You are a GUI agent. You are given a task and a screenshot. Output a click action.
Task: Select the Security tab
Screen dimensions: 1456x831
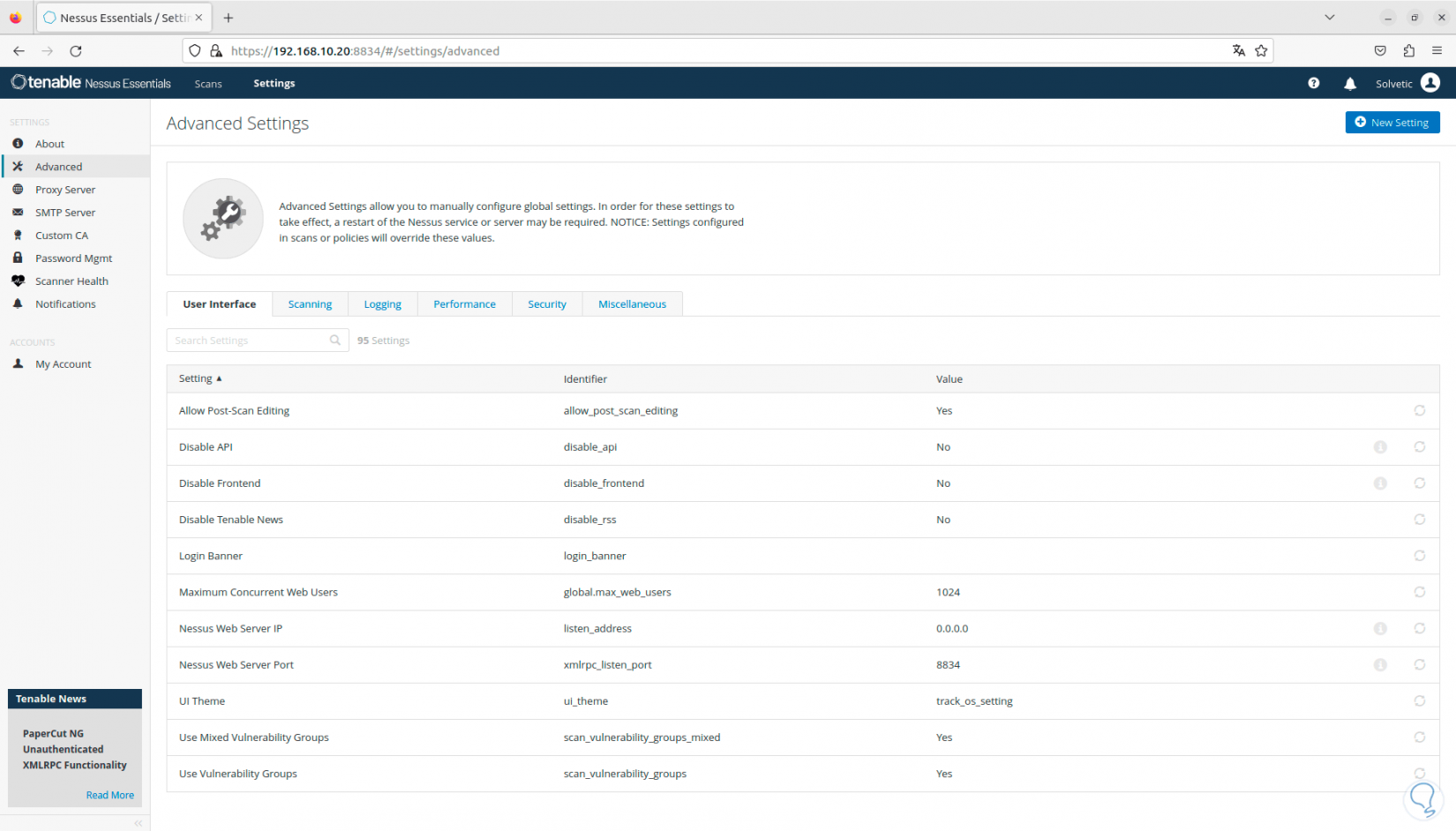point(547,304)
